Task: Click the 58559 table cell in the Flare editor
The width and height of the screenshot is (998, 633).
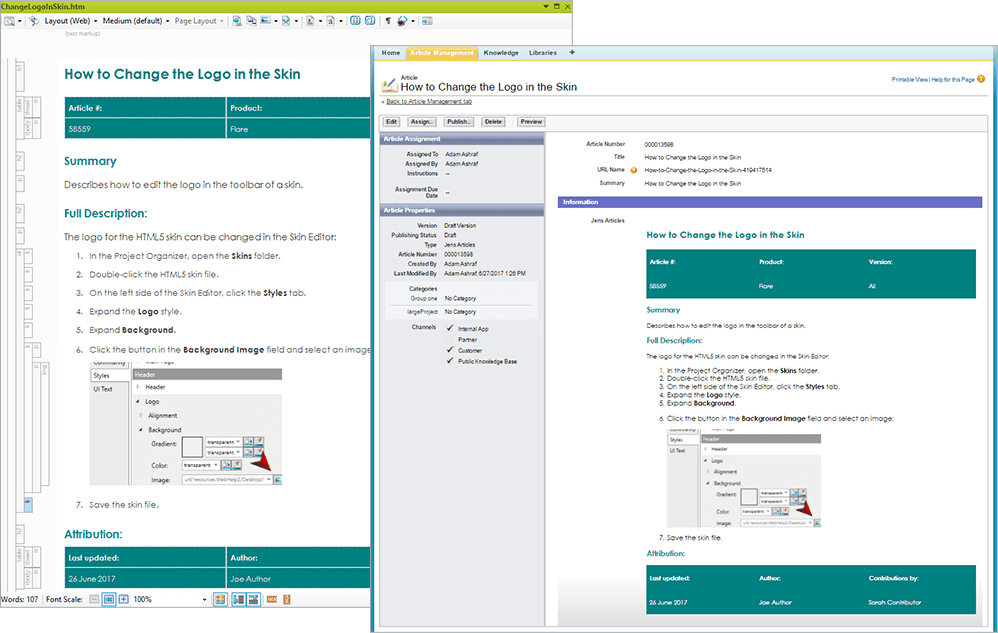Action: (x=145, y=129)
